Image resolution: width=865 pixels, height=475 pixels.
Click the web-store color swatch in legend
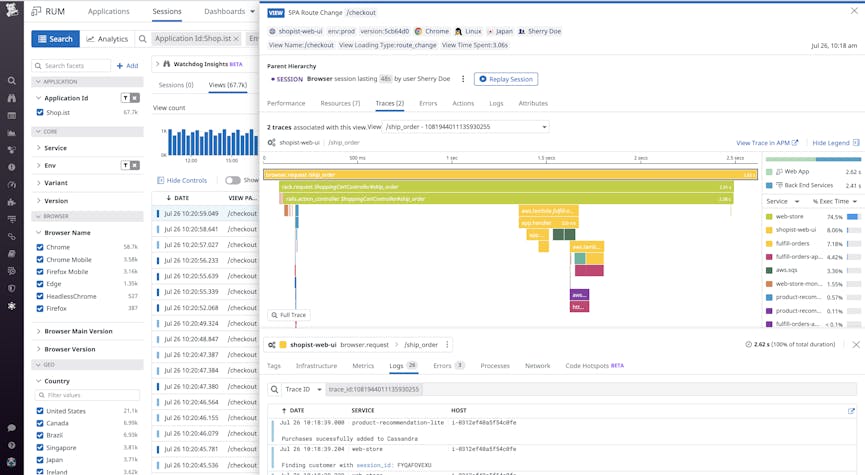click(x=770, y=216)
